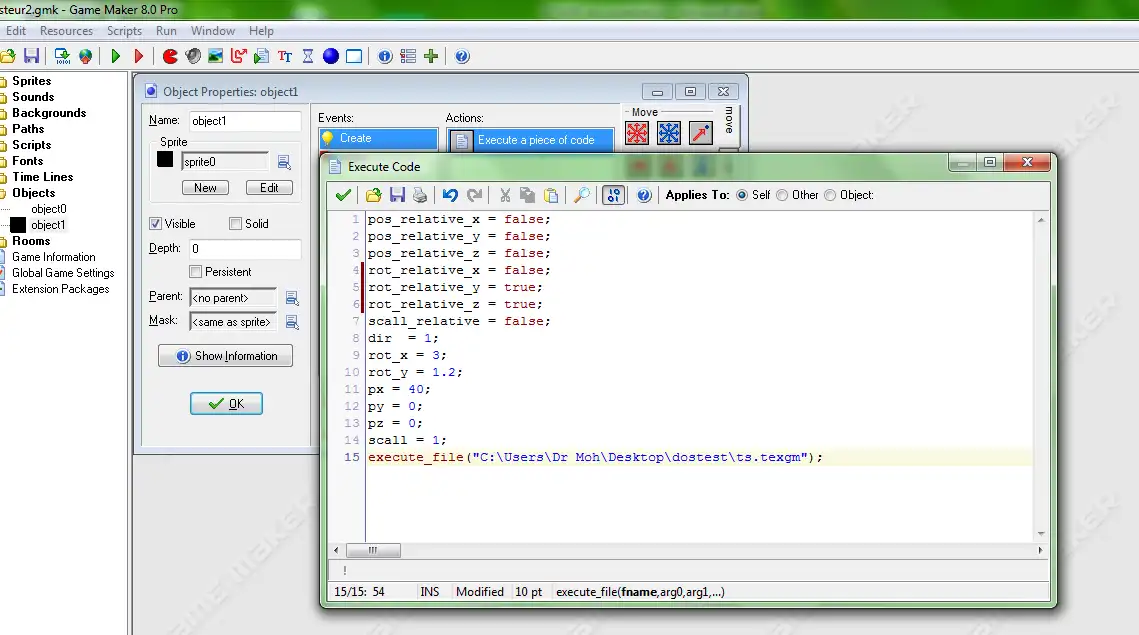Toggle code check settings icon
The height and width of the screenshot is (635, 1139).
point(613,195)
